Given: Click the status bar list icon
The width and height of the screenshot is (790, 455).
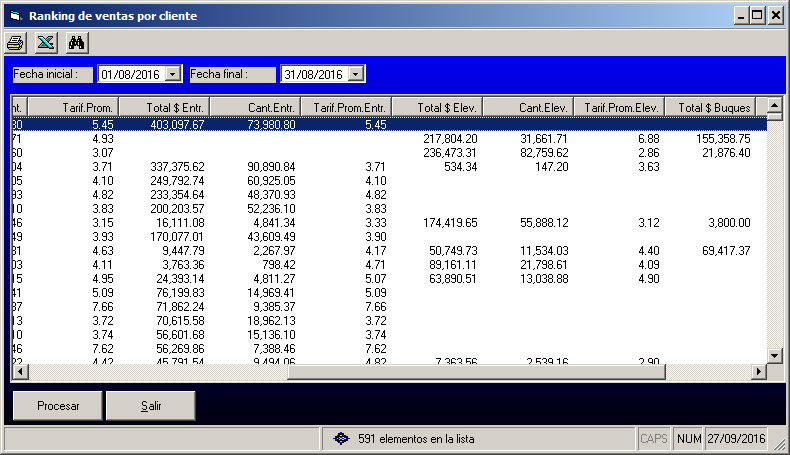Looking at the screenshot, I should (341, 438).
